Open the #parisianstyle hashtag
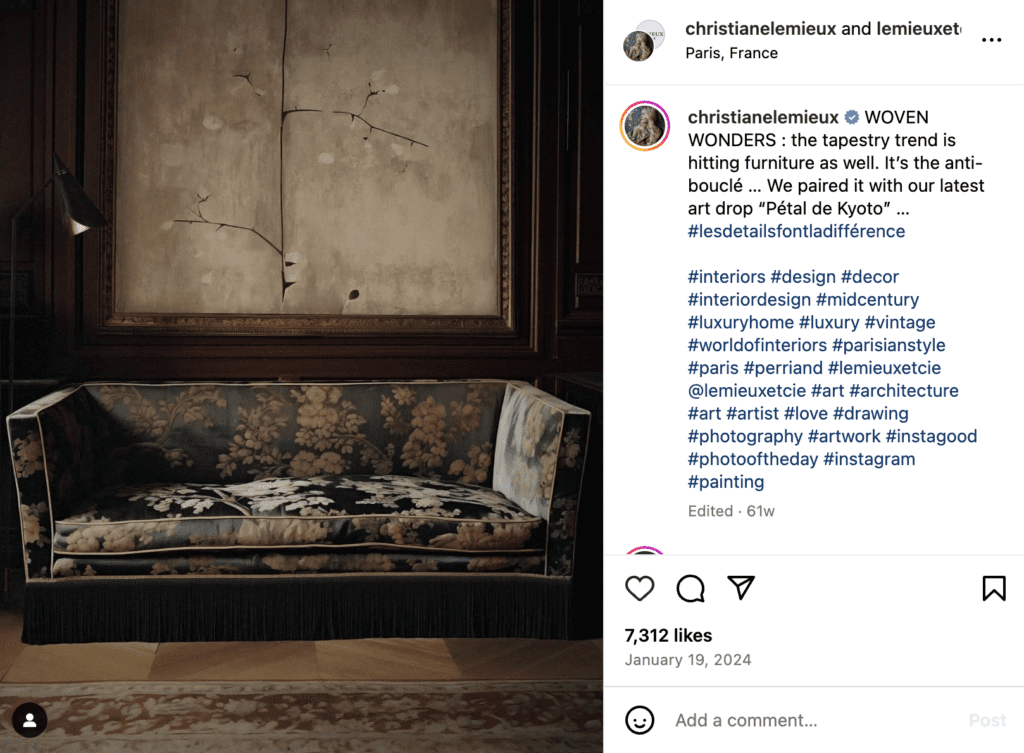 tap(889, 345)
